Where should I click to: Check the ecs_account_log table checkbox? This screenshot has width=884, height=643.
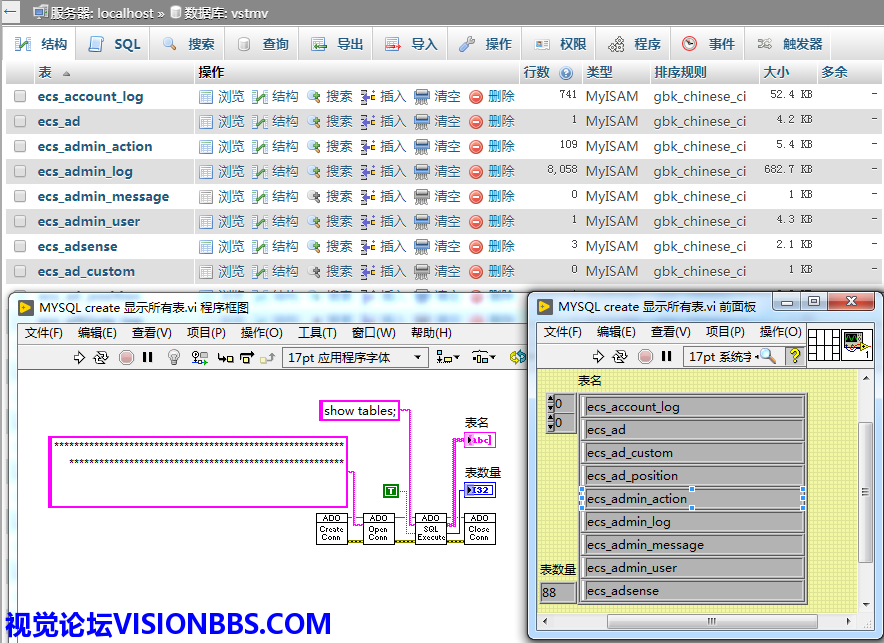pos(20,96)
